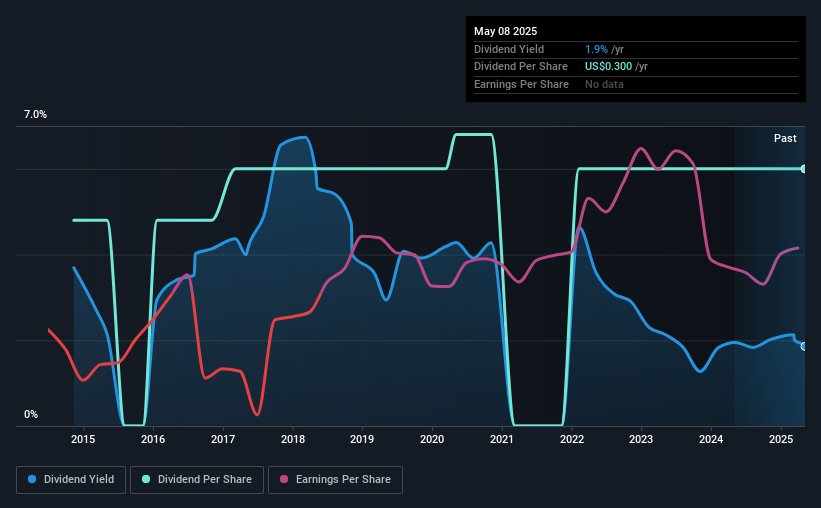Click the 2024 x-axis label
Image resolution: width=821 pixels, height=508 pixels.
click(711, 439)
